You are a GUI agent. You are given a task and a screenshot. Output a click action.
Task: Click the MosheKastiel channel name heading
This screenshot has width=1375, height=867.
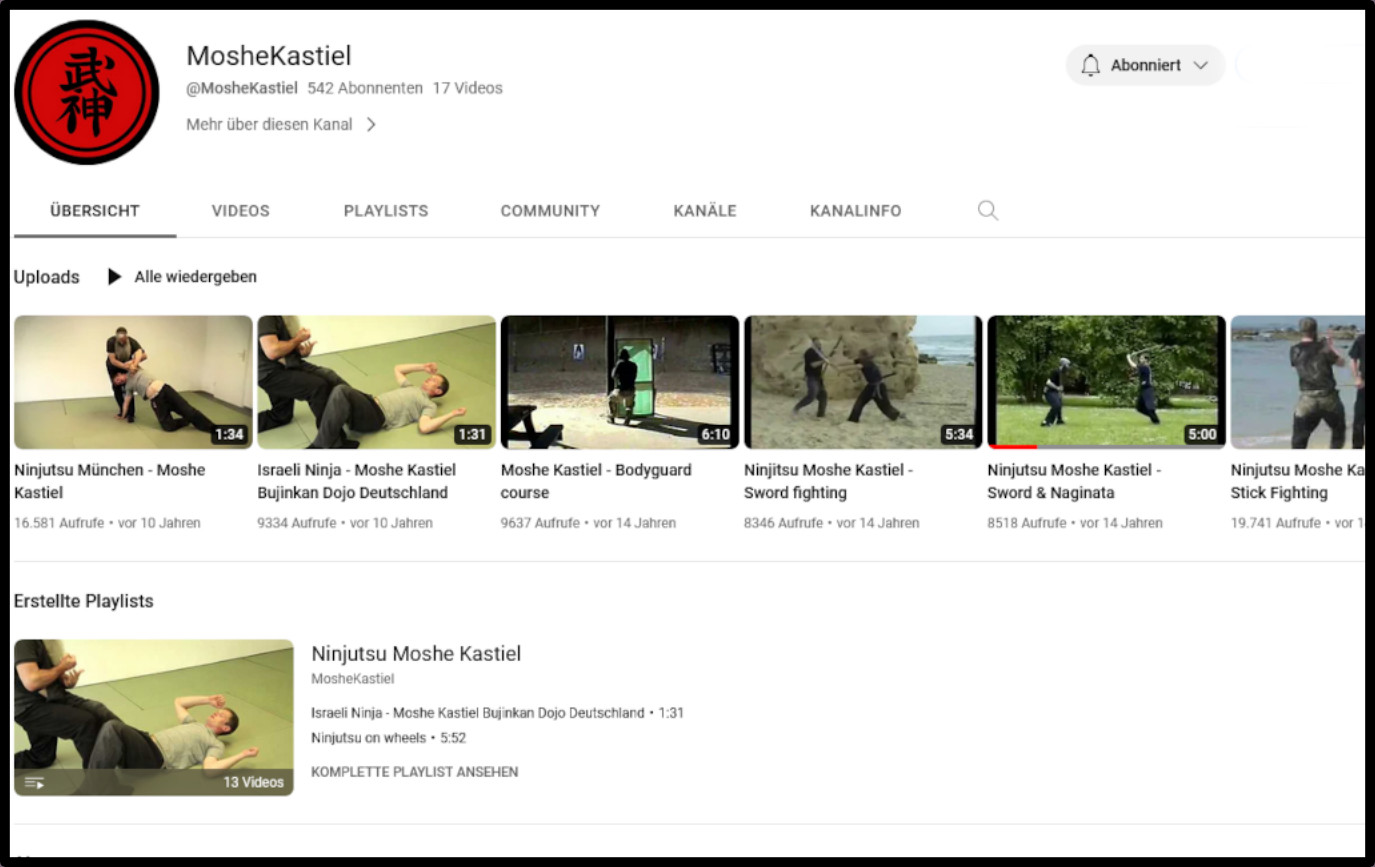click(x=269, y=56)
